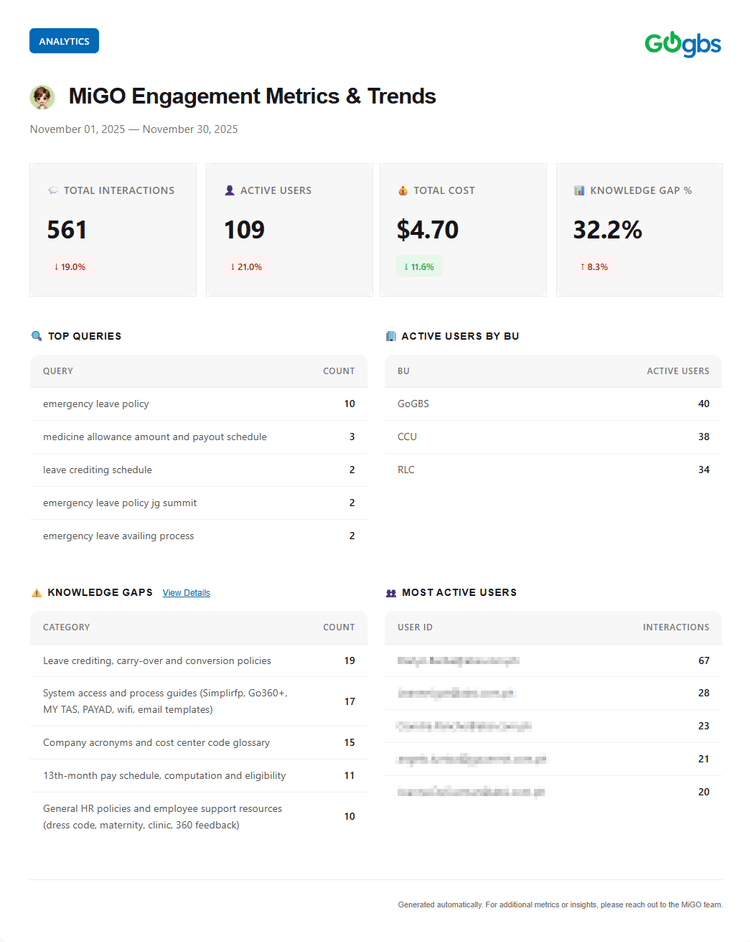Select the emergency leave policy query row

click(x=199, y=404)
